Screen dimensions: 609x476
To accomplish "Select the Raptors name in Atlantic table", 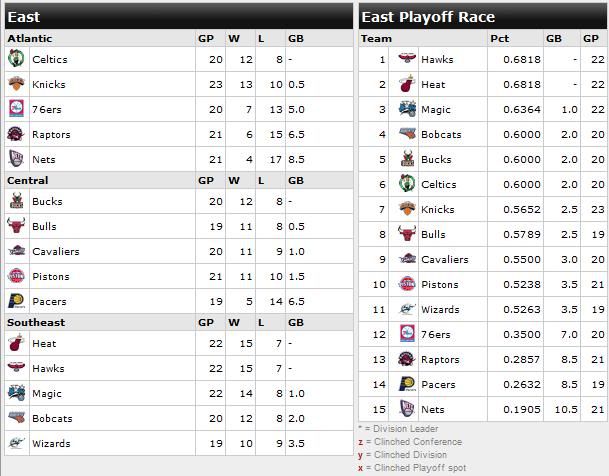I will point(51,134).
